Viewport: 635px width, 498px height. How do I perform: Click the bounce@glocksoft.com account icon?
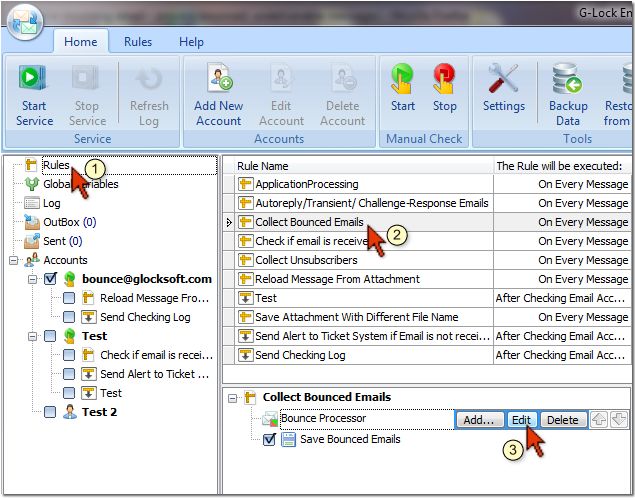tap(70, 279)
